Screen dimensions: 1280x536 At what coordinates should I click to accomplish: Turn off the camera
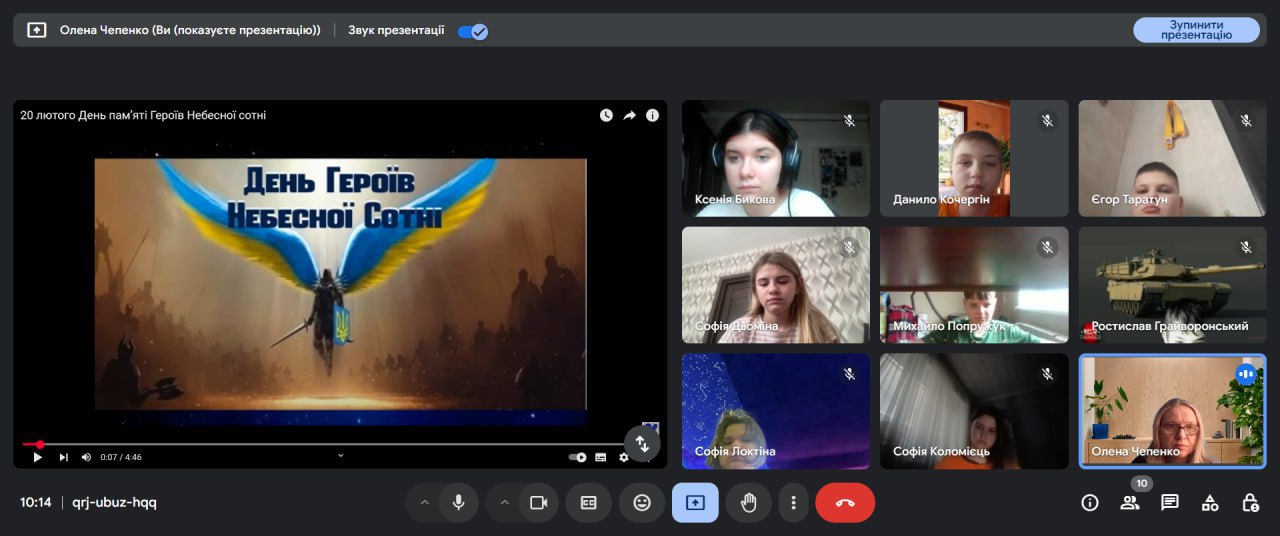pyautogui.click(x=538, y=503)
